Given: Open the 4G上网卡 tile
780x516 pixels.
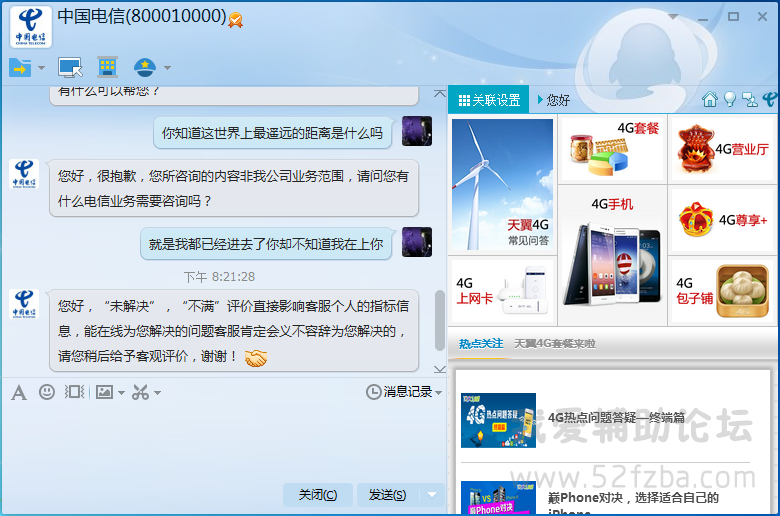Looking at the screenshot, I should [502, 291].
